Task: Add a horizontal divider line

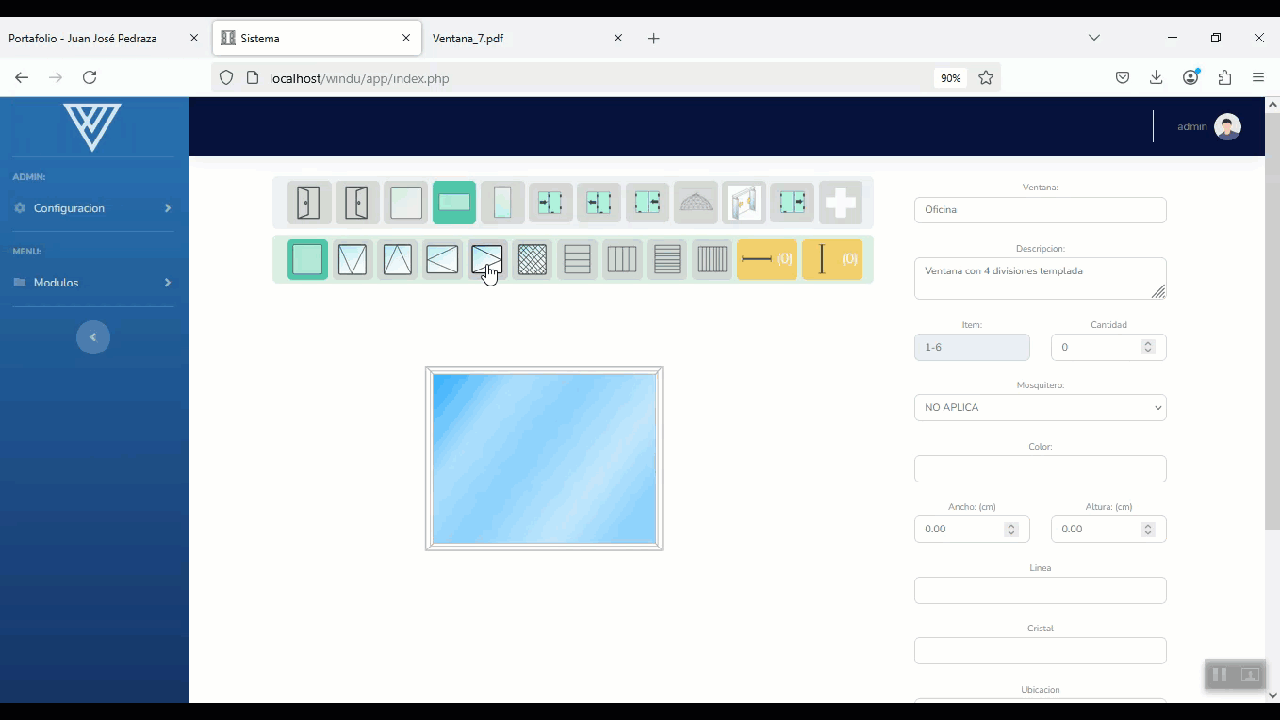Action: (x=767, y=260)
